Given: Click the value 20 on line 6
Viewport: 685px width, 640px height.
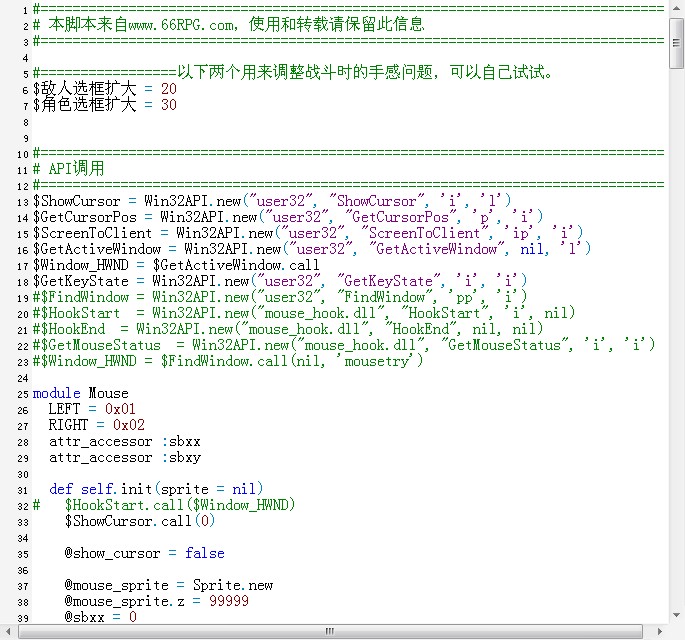Looking at the screenshot, I should coord(169,89).
